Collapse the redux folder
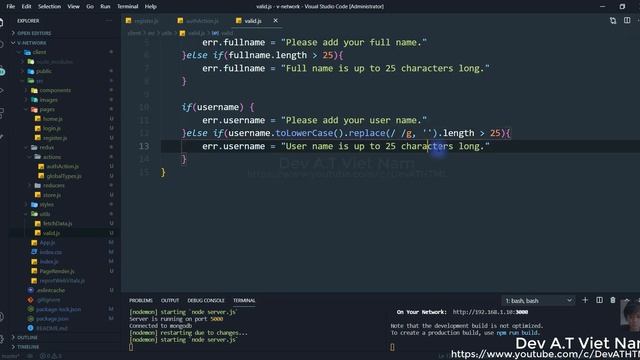Screen dimensions: 640x360 pos(47,147)
